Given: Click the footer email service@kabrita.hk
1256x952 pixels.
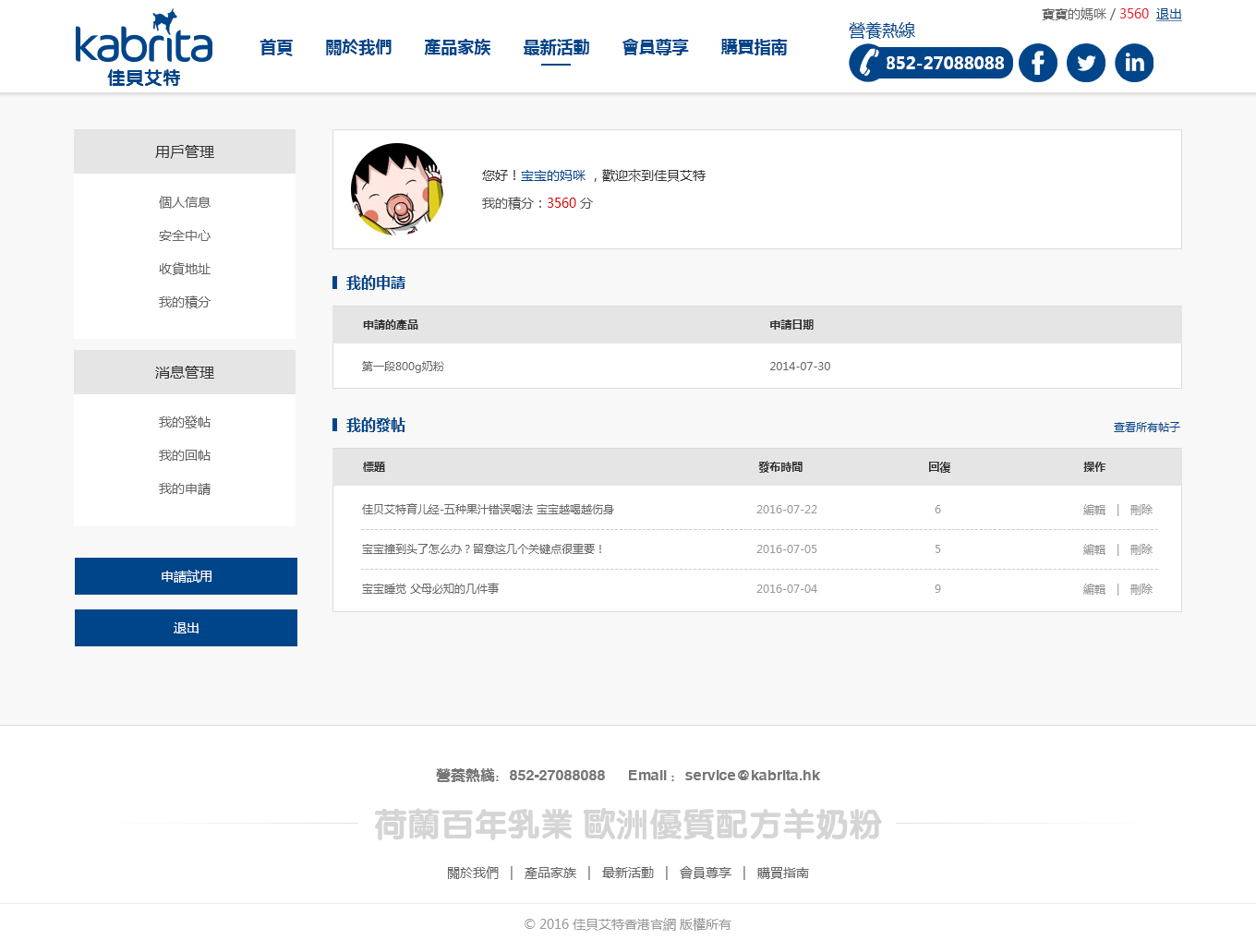Looking at the screenshot, I should pos(752,776).
